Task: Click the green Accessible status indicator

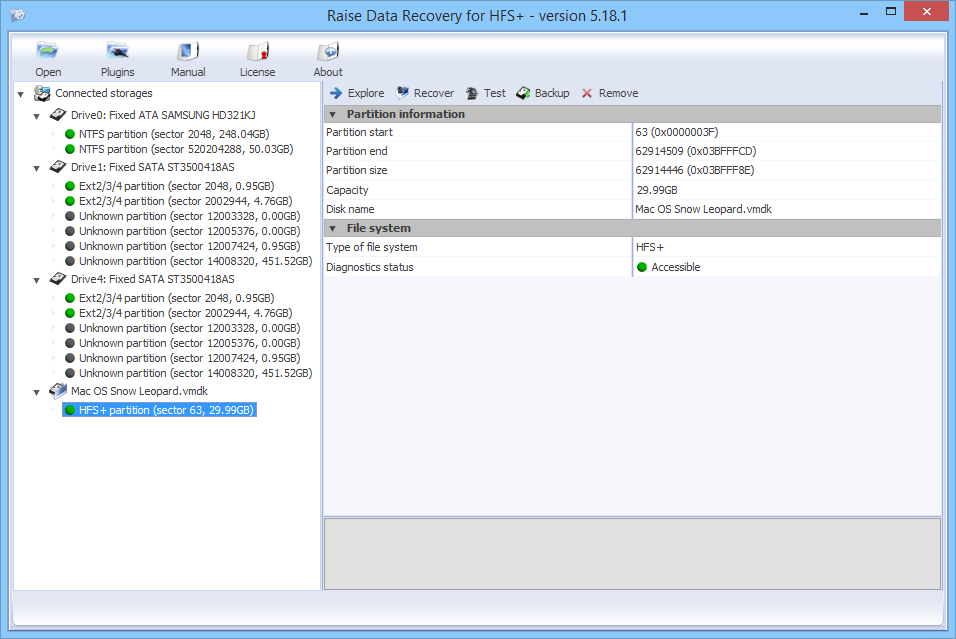Action: tap(642, 267)
